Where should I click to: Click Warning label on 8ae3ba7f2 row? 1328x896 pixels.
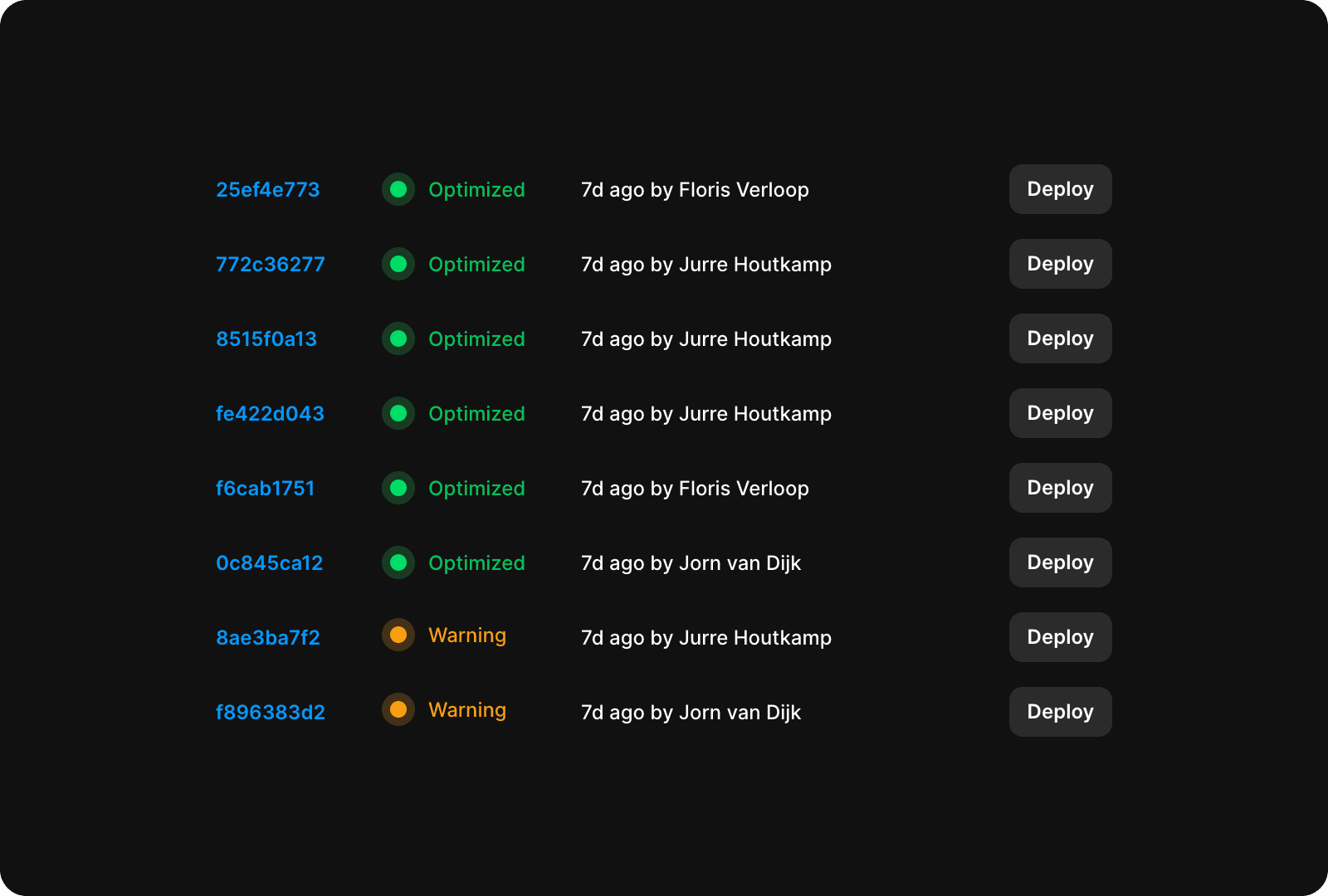point(467,635)
